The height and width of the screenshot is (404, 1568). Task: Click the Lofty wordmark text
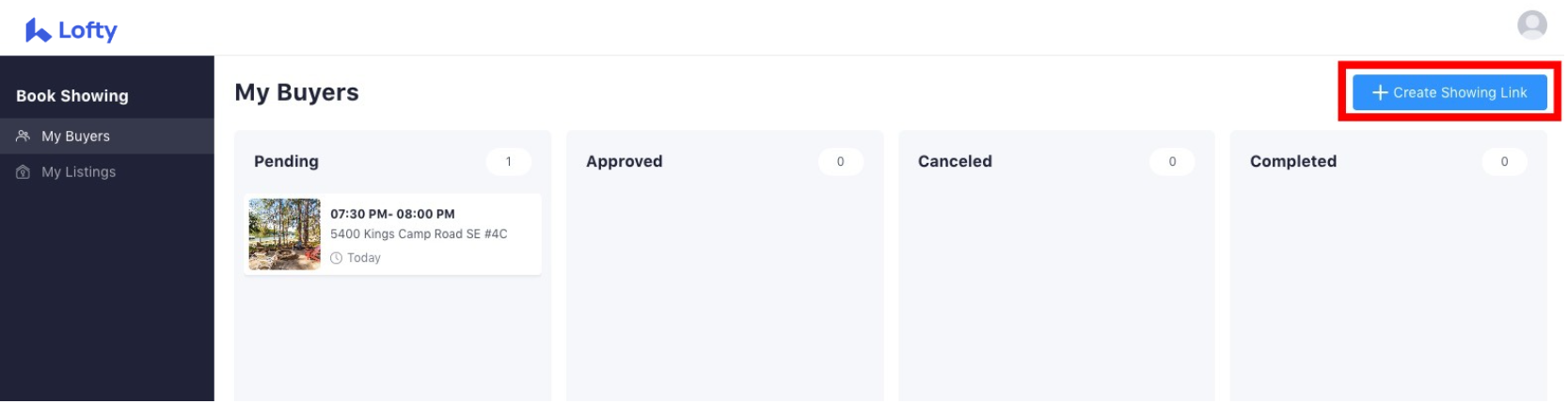click(87, 31)
